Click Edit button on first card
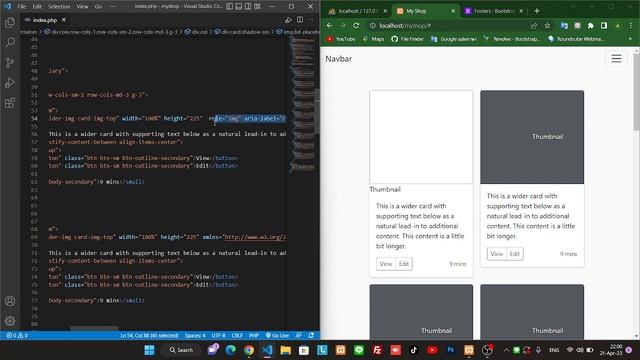The width and height of the screenshot is (640, 360). (x=404, y=264)
